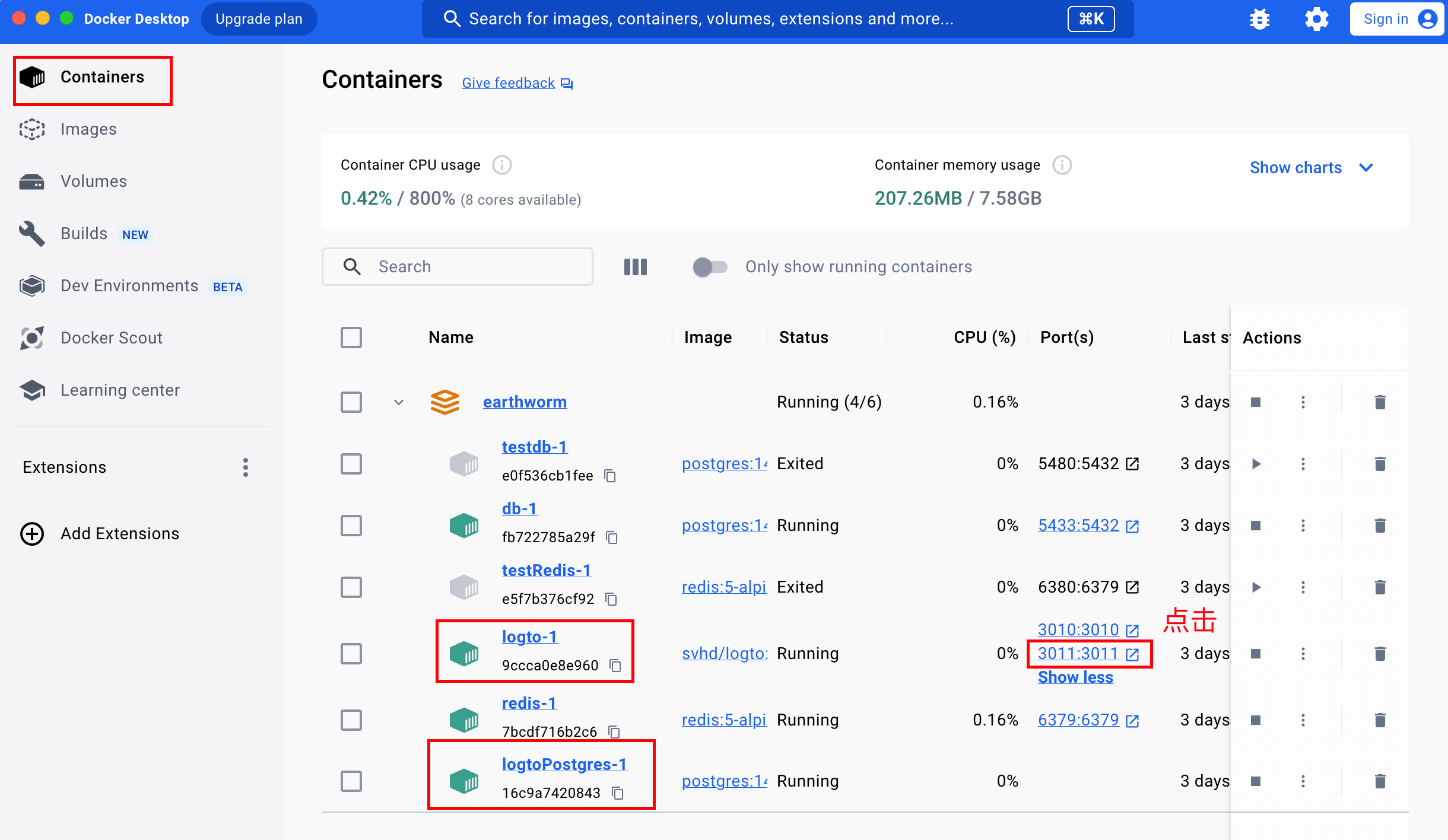Check the logtoPostgres-1 row checkbox
The width and height of the screenshot is (1448, 840).
coord(351,781)
